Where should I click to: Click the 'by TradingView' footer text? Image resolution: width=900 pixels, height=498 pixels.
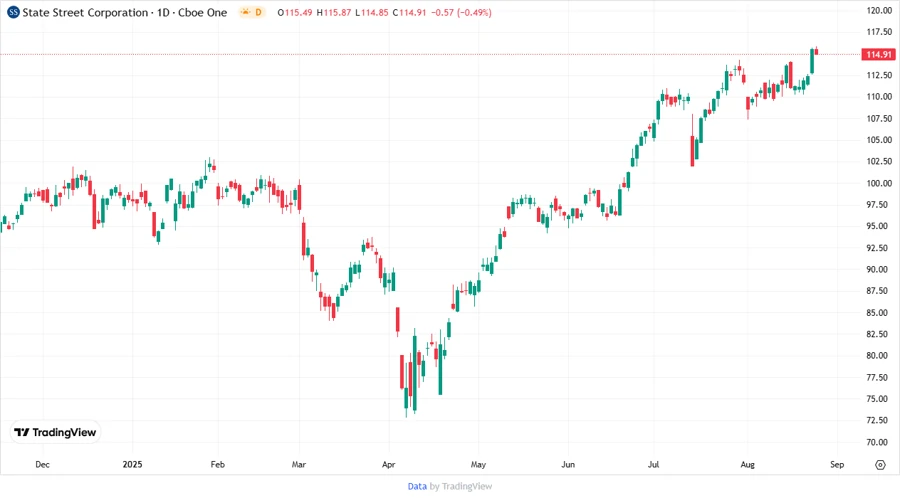click(x=460, y=486)
